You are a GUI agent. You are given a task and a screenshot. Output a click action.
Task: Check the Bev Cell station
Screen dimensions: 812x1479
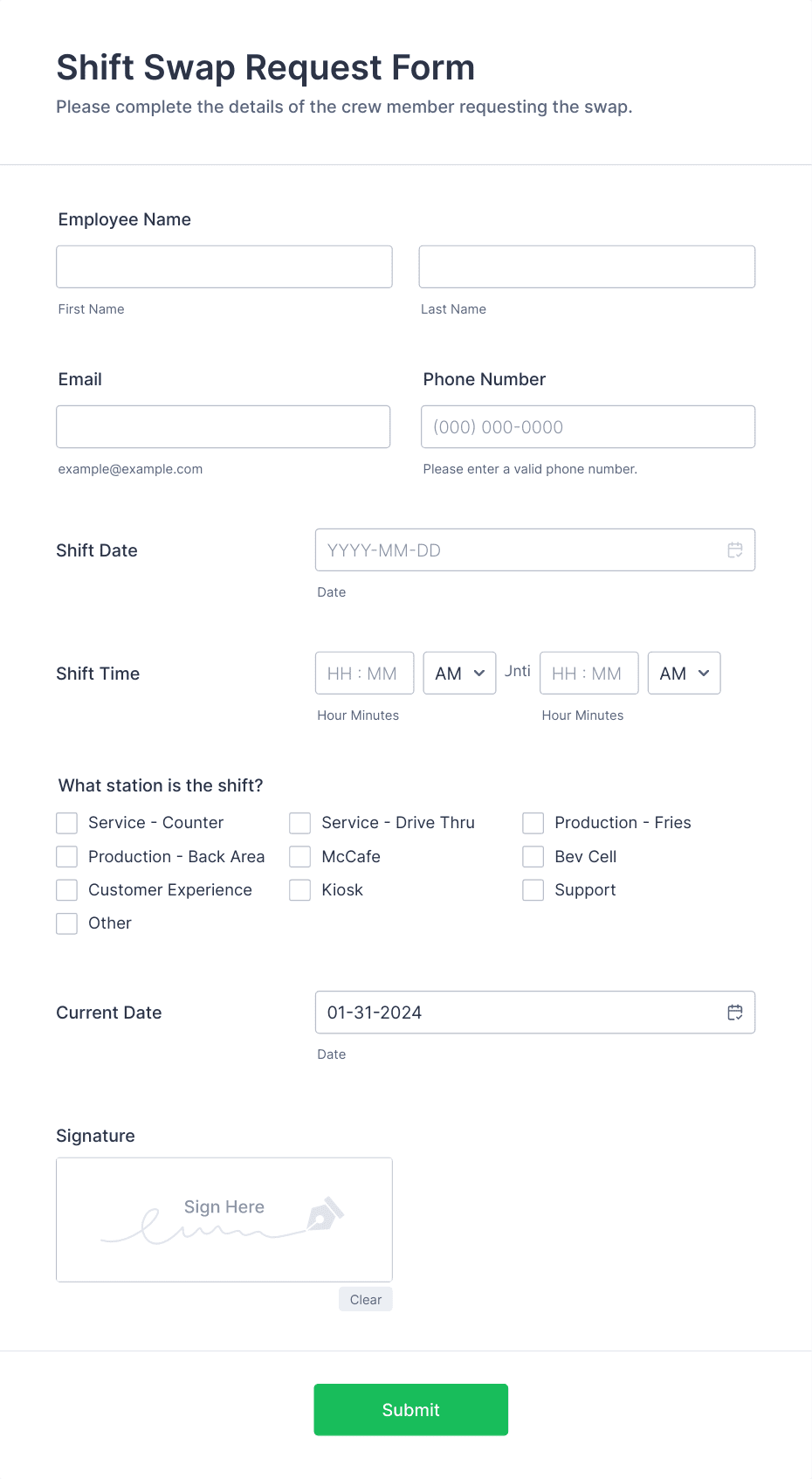tap(533, 856)
